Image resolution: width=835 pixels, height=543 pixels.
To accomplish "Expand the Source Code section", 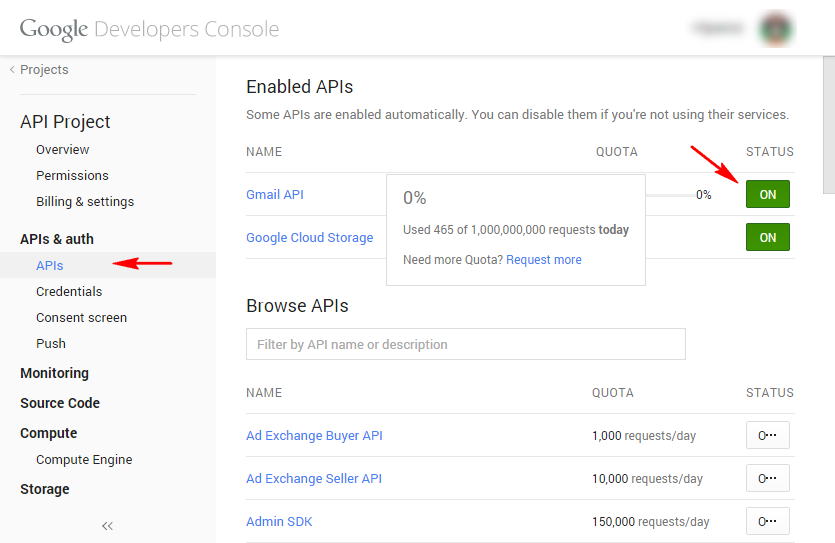I will [60, 404].
